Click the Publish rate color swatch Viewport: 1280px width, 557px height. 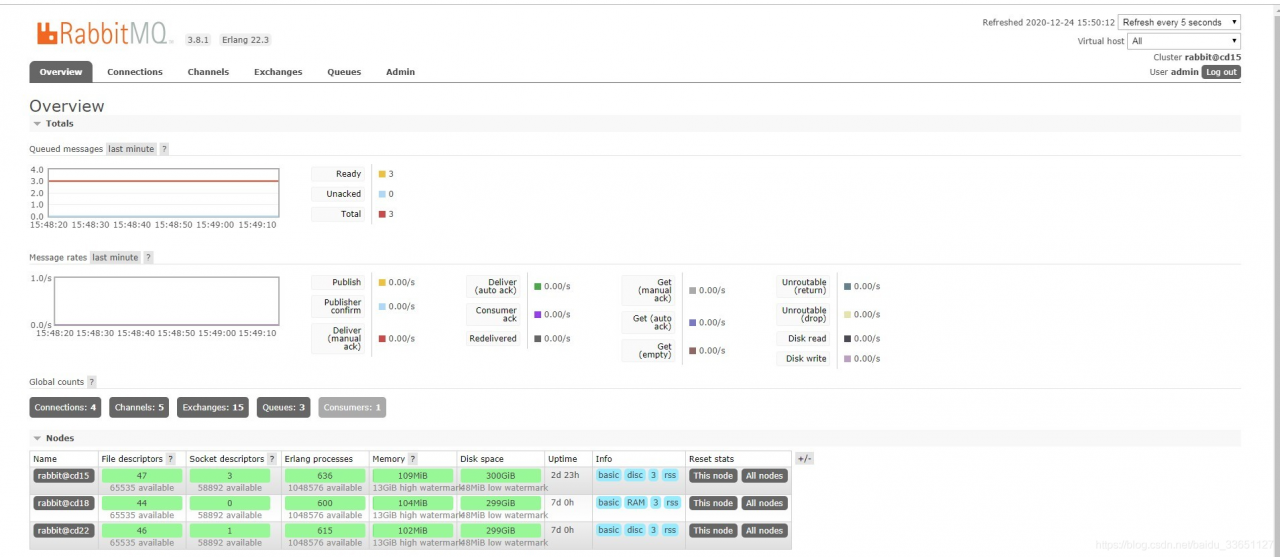(x=382, y=282)
